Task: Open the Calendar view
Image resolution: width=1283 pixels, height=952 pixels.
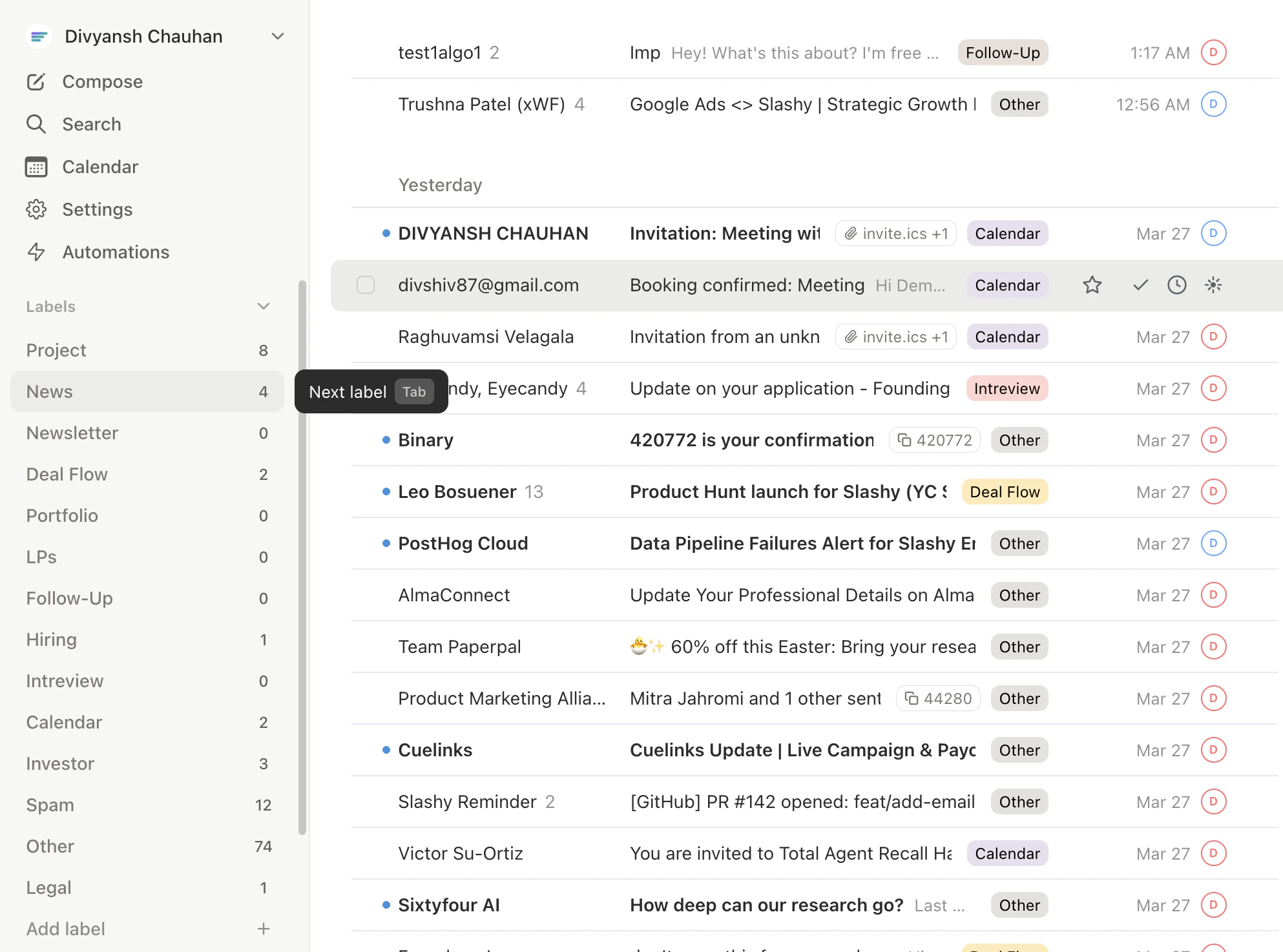Action: (x=100, y=167)
